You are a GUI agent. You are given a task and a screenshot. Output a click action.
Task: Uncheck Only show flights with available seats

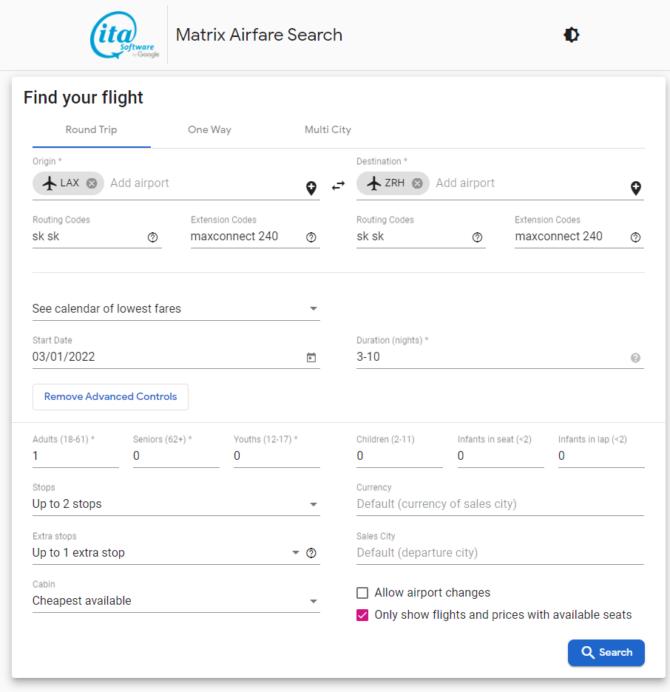tap(362, 615)
